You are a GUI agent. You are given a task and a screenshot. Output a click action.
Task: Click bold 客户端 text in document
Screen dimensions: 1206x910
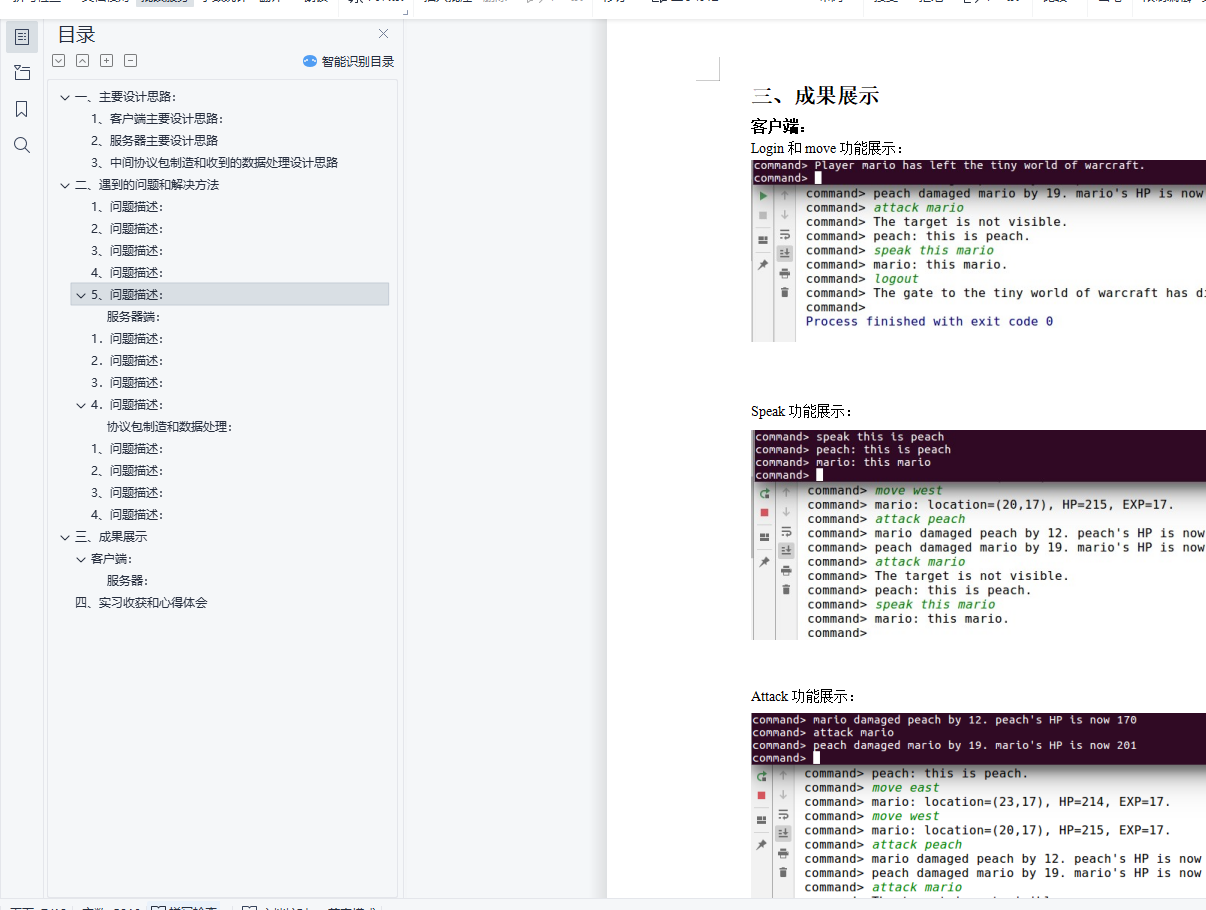[x=778, y=127]
